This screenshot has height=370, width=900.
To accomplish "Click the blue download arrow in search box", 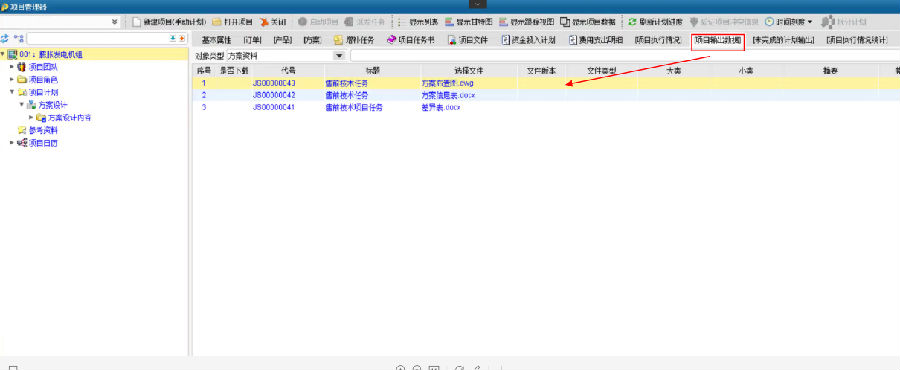I will point(173,38).
